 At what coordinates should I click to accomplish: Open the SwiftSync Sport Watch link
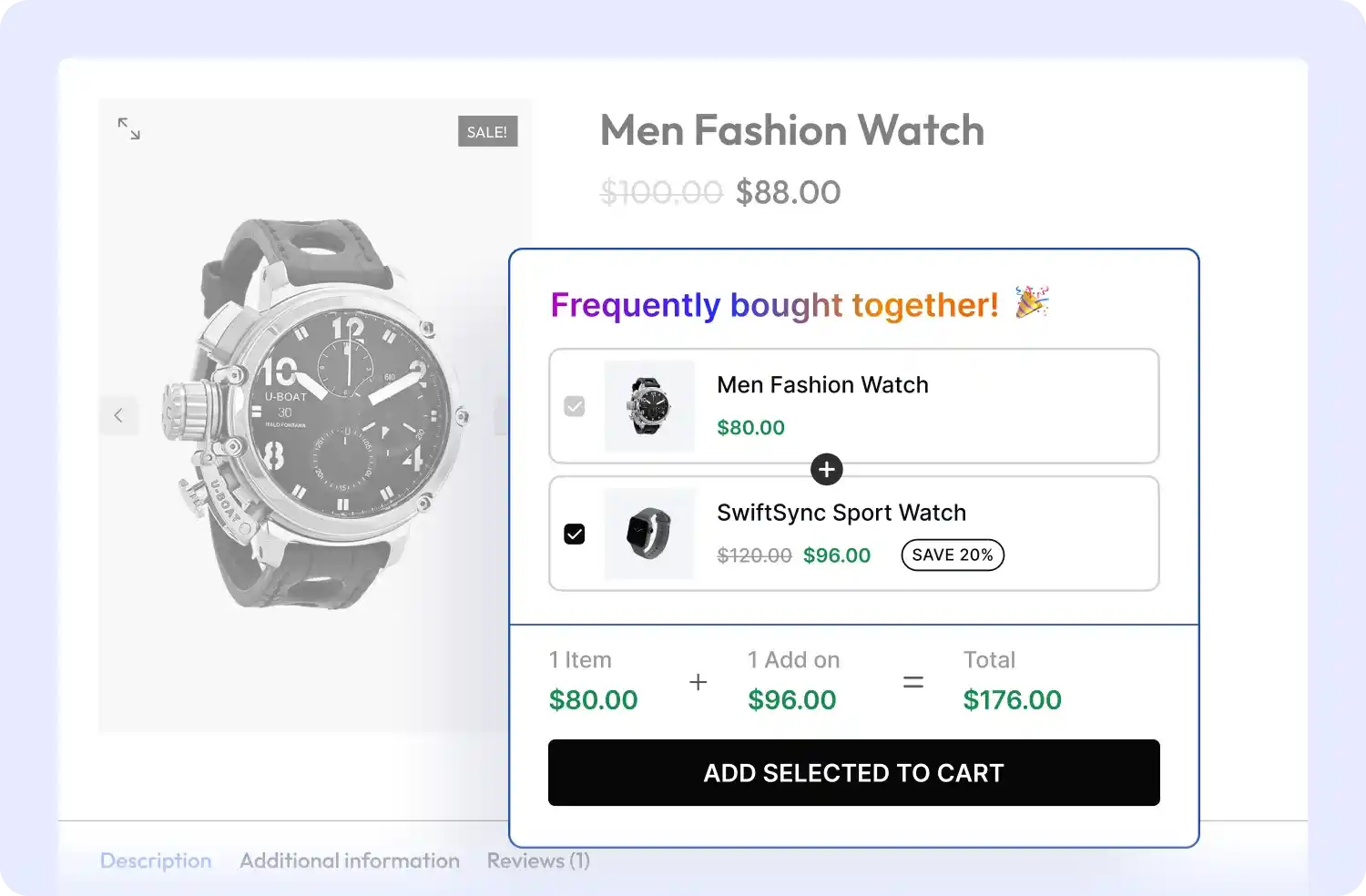pos(841,513)
